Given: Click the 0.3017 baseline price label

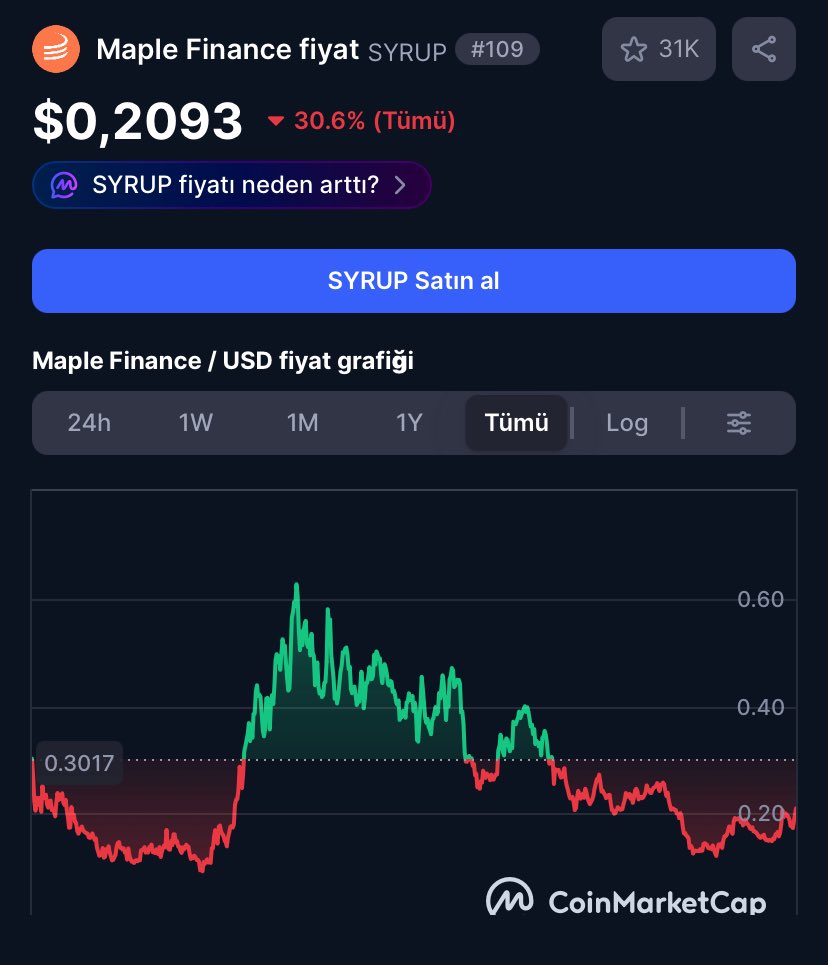Looking at the screenshot, I should (79, 763).
